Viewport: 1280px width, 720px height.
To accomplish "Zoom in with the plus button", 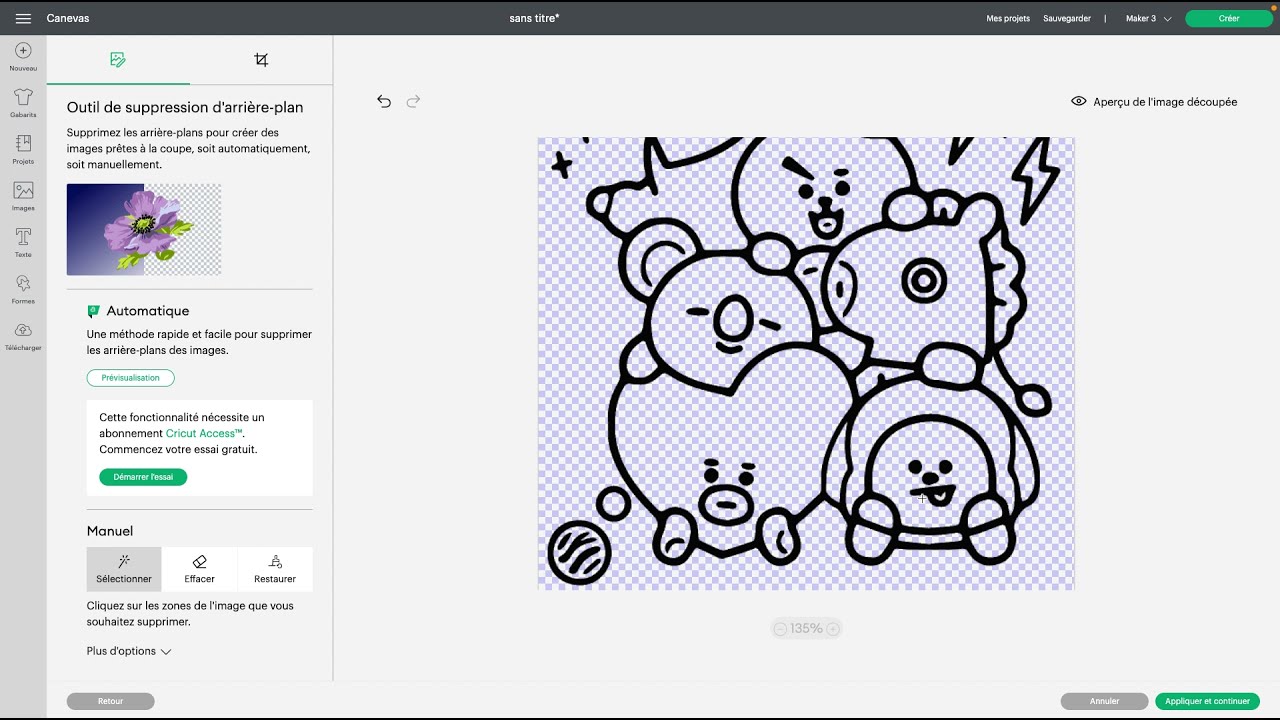I will pos(833,629).
